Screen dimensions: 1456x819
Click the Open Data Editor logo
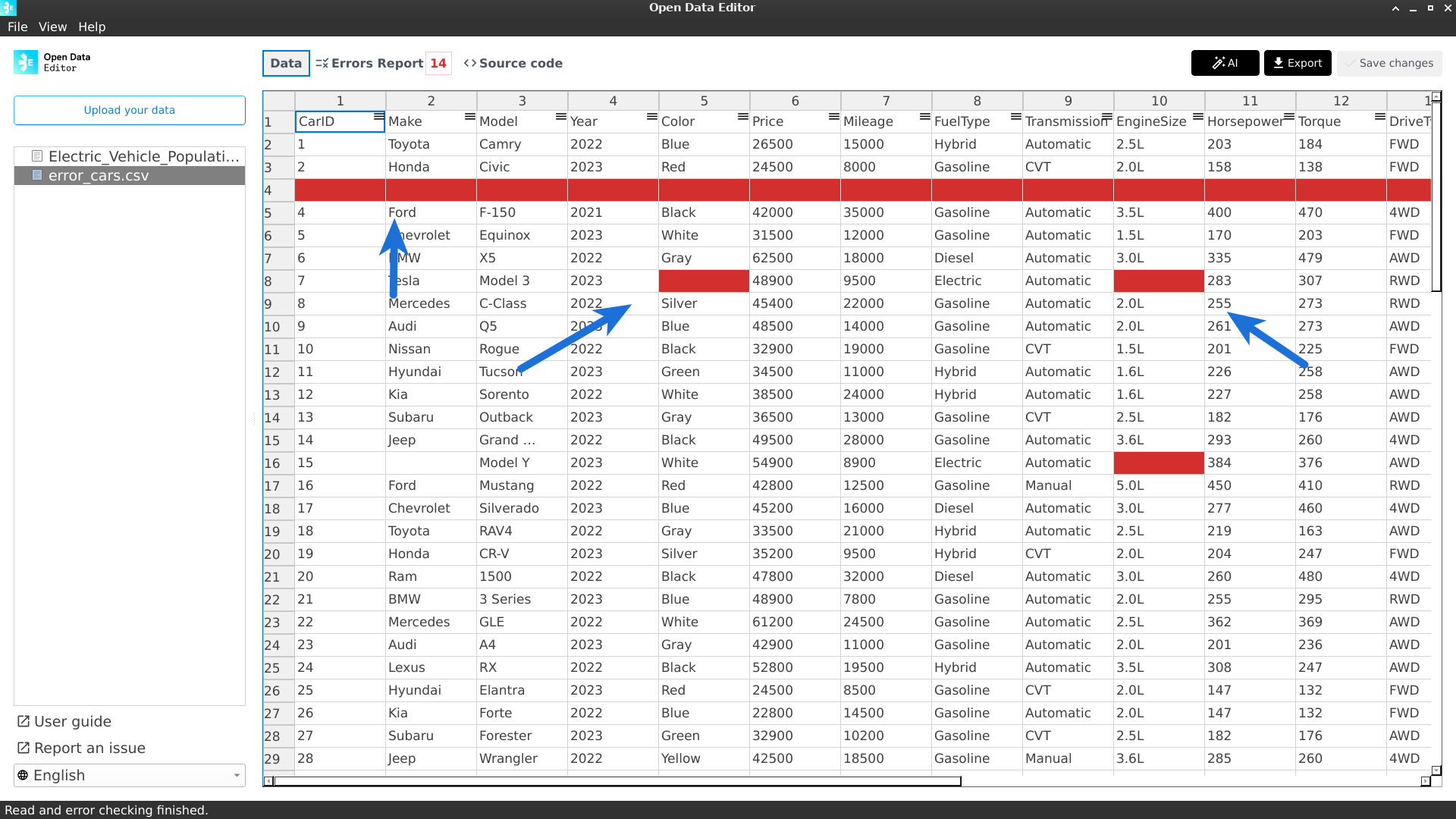pos(26,62)
